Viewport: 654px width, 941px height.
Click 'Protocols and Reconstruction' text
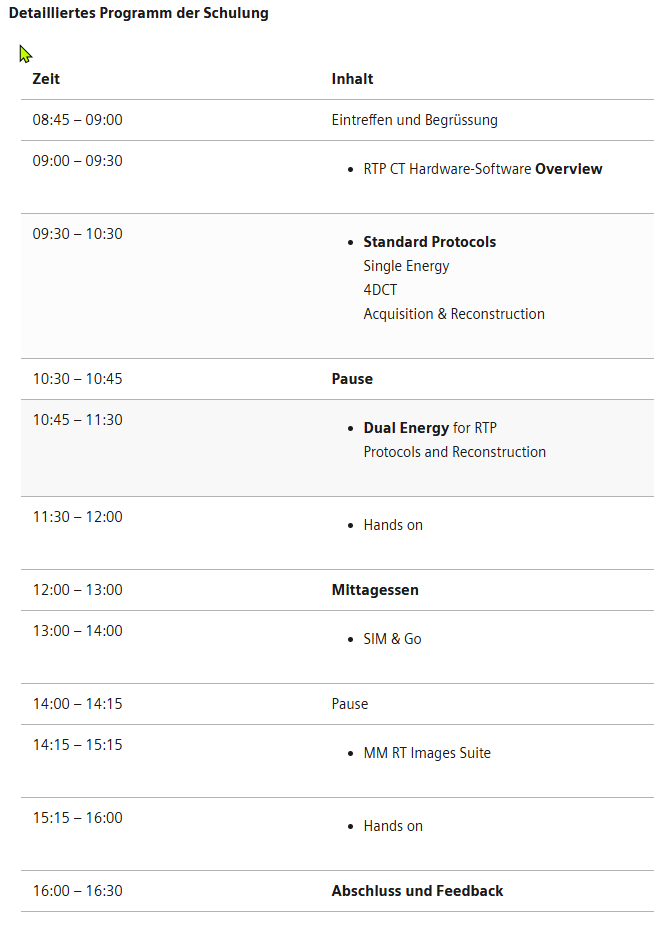[454, 452]
